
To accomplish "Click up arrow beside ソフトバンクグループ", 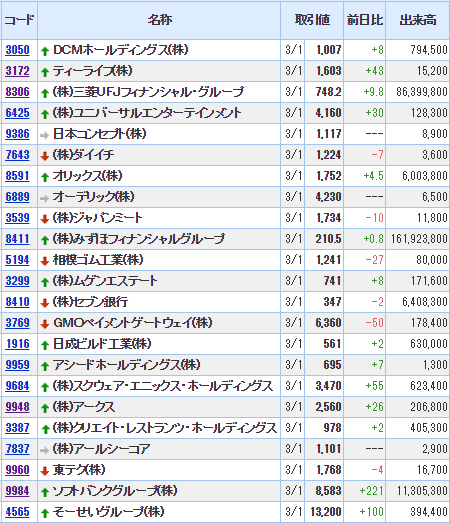I will pyautogui.click(x=45, y=493).
